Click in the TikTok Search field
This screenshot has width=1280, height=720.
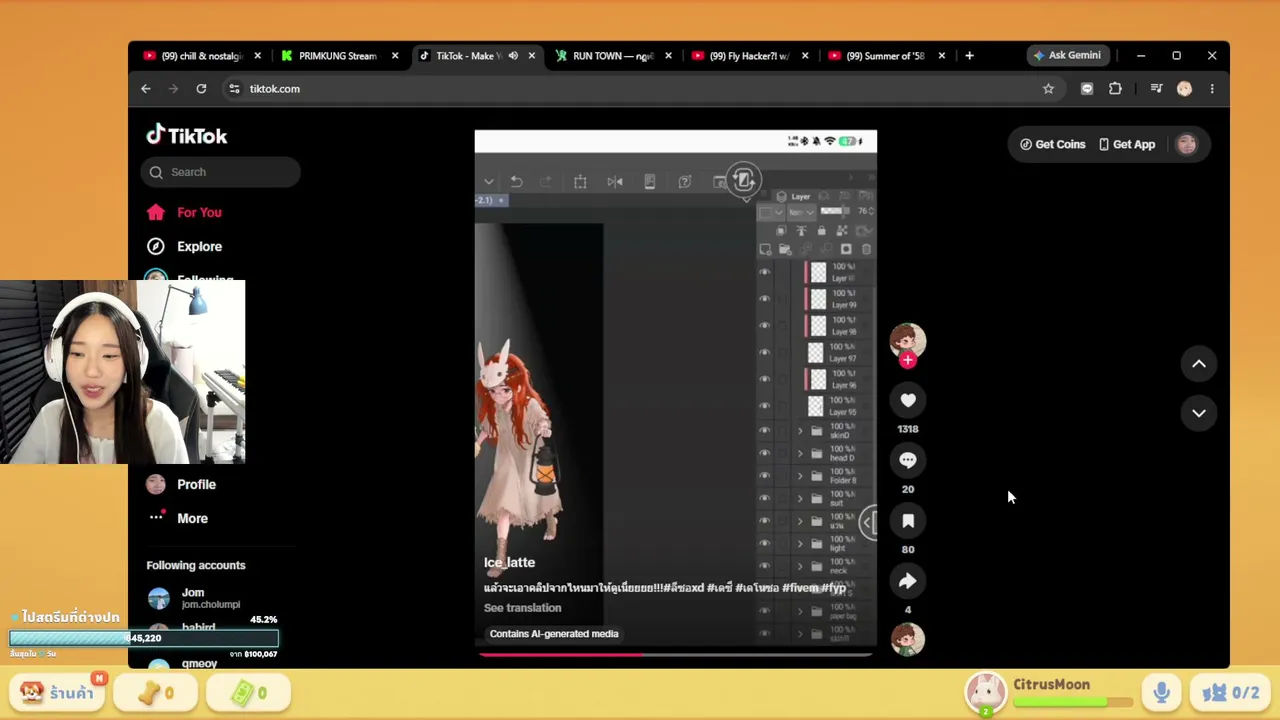(x=220, y=172)
